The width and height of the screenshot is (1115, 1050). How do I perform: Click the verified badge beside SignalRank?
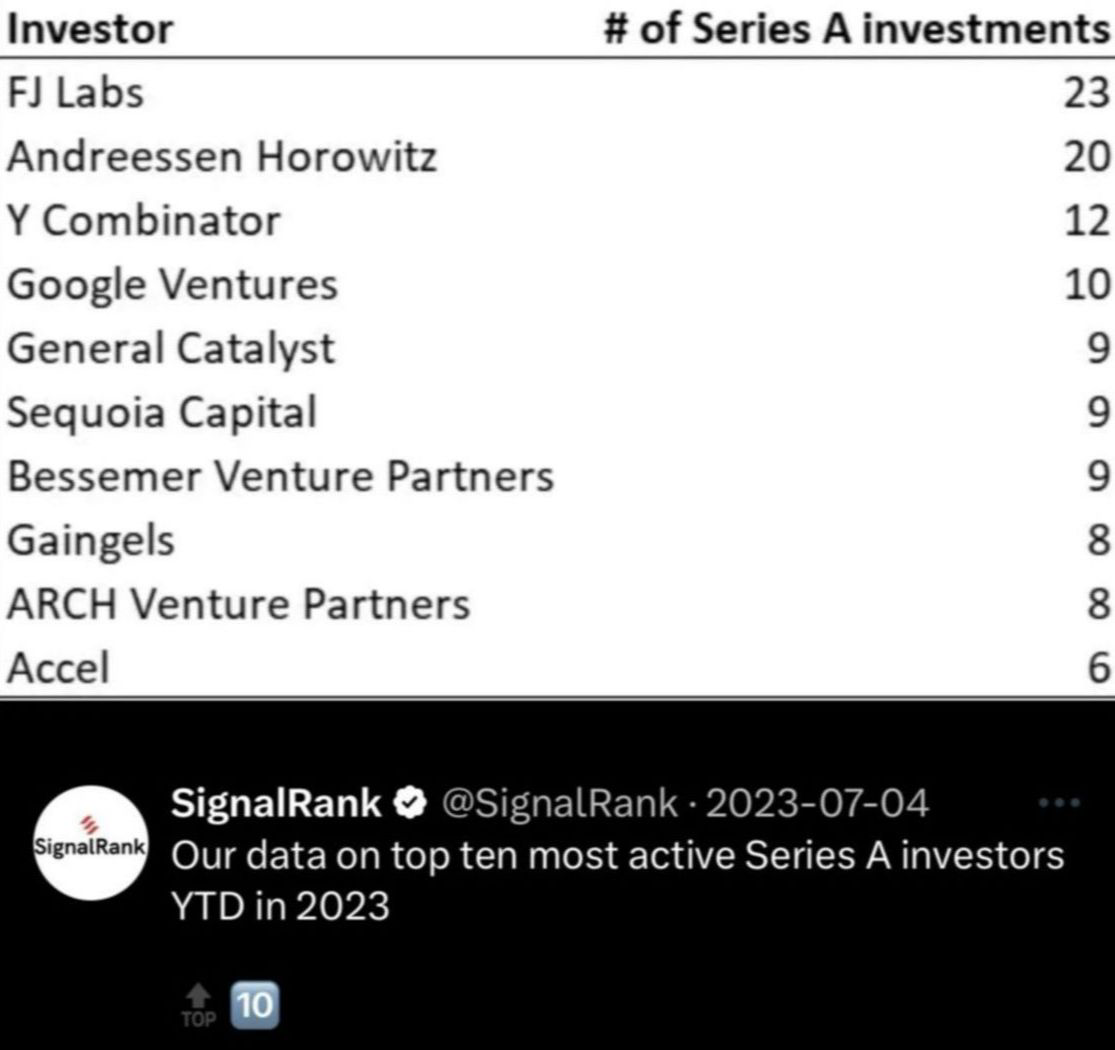[x=410, y=803]
